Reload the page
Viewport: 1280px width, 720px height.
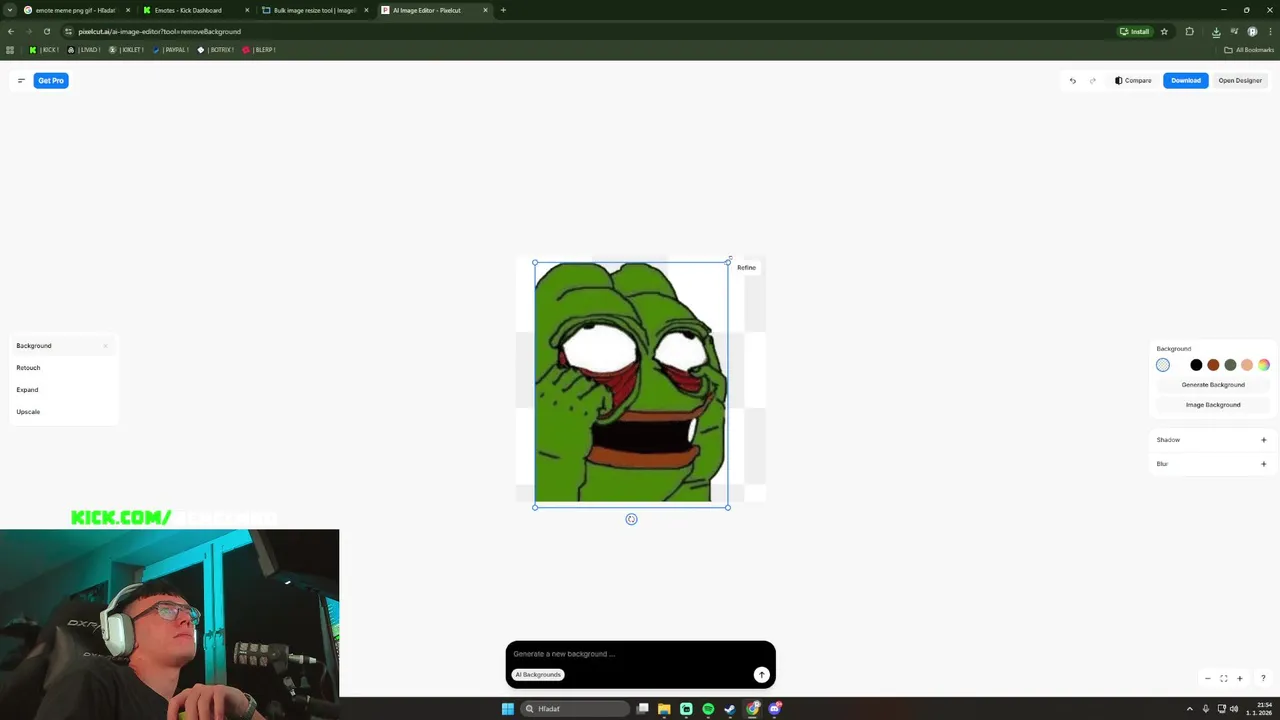(x=46, y=31)
